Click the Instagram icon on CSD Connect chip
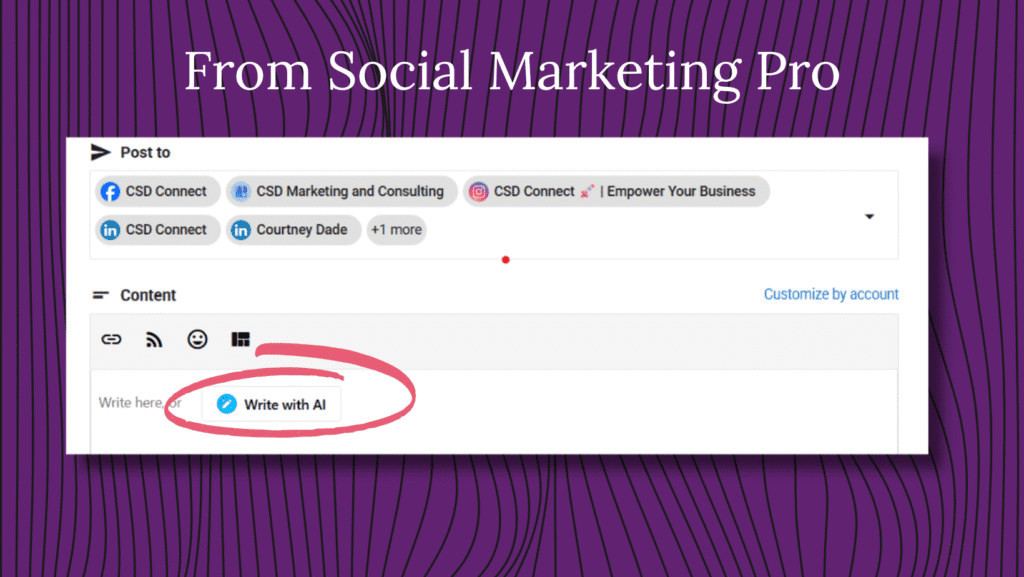1024x577 pixels. click(x=479, y=192)
